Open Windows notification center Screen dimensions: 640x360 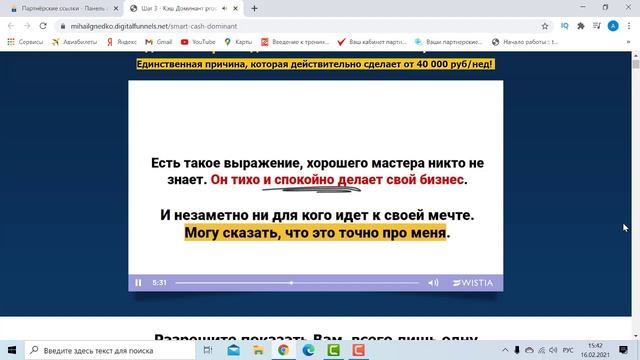pos(623,350)
